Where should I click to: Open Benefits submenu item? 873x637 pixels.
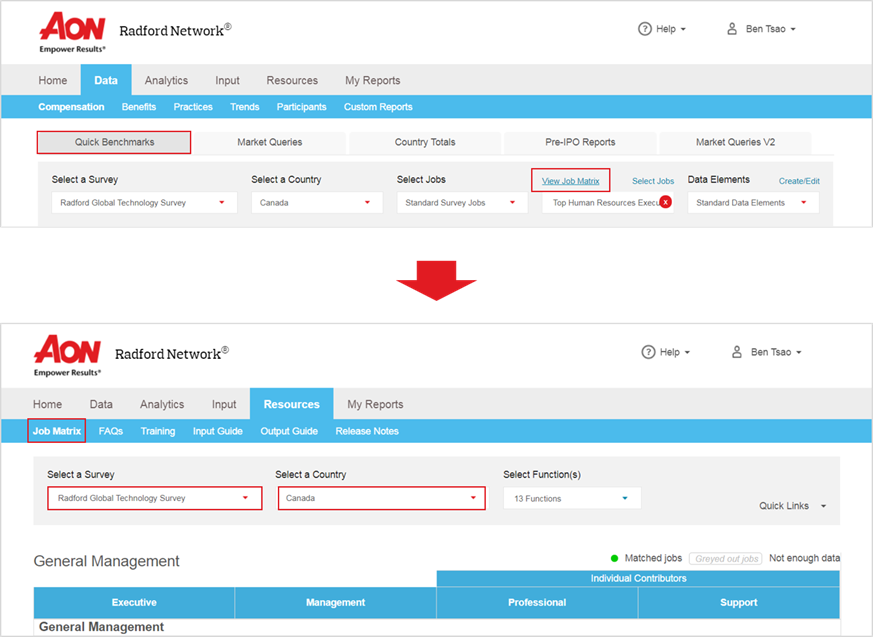(139, 107)
